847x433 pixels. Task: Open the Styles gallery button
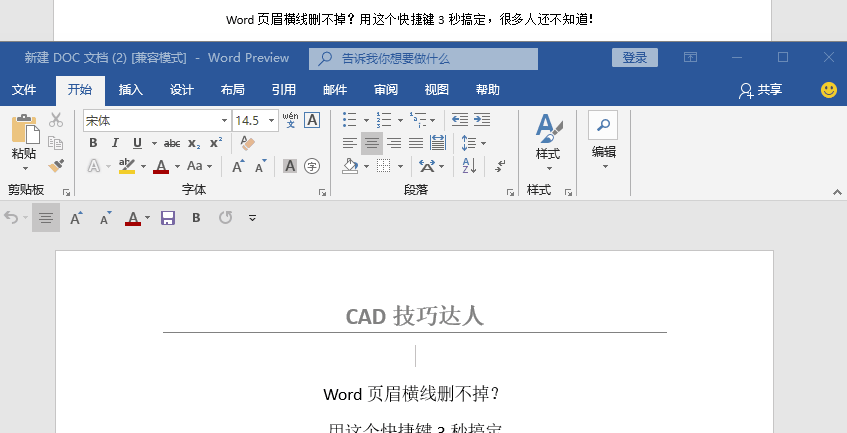(x=548, y=143)
